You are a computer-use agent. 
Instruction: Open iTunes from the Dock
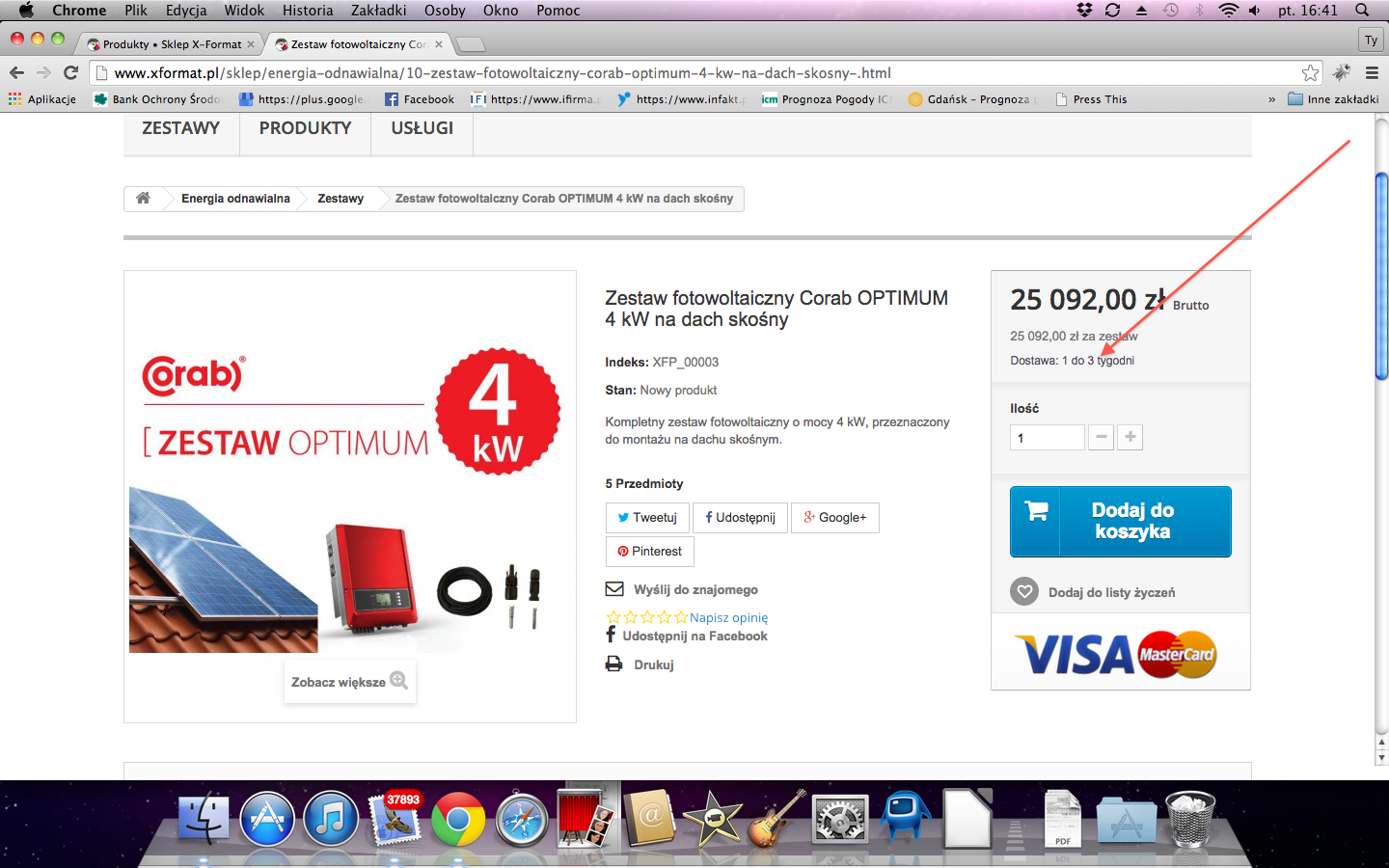coord(331,819)
